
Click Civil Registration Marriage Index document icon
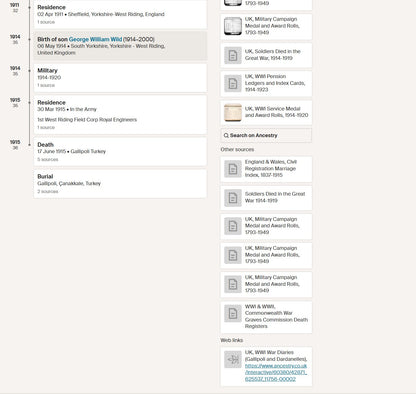(x=233, y=169)
